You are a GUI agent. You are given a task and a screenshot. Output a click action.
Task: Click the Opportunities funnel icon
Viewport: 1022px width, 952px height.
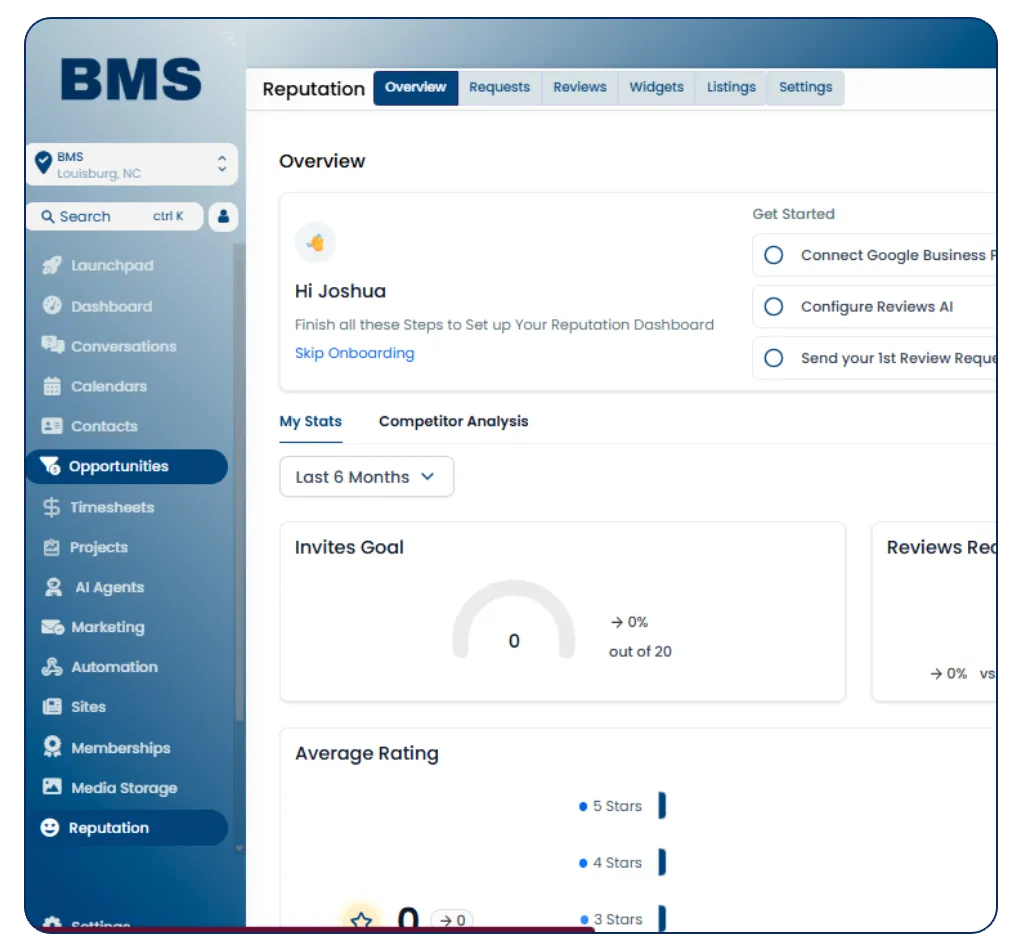(50, 466)
